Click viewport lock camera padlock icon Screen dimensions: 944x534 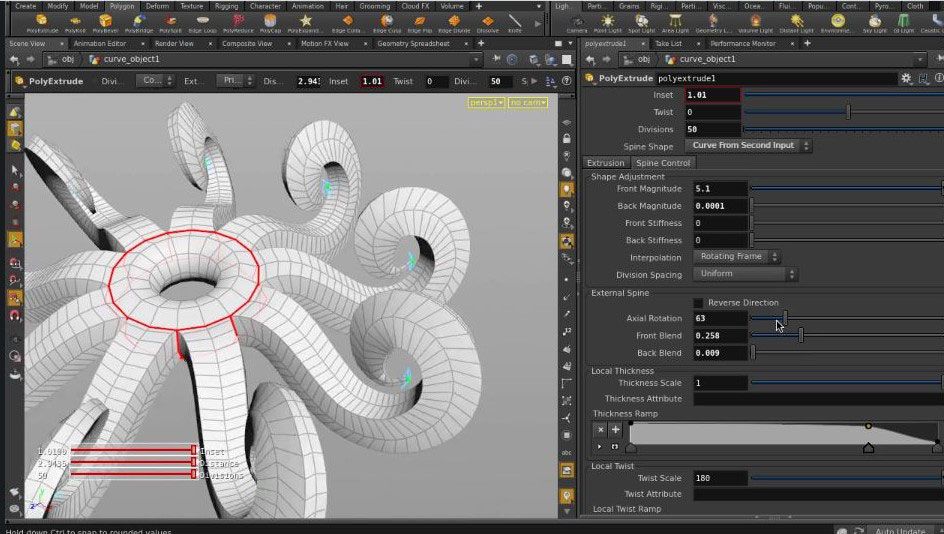(567, 138)
